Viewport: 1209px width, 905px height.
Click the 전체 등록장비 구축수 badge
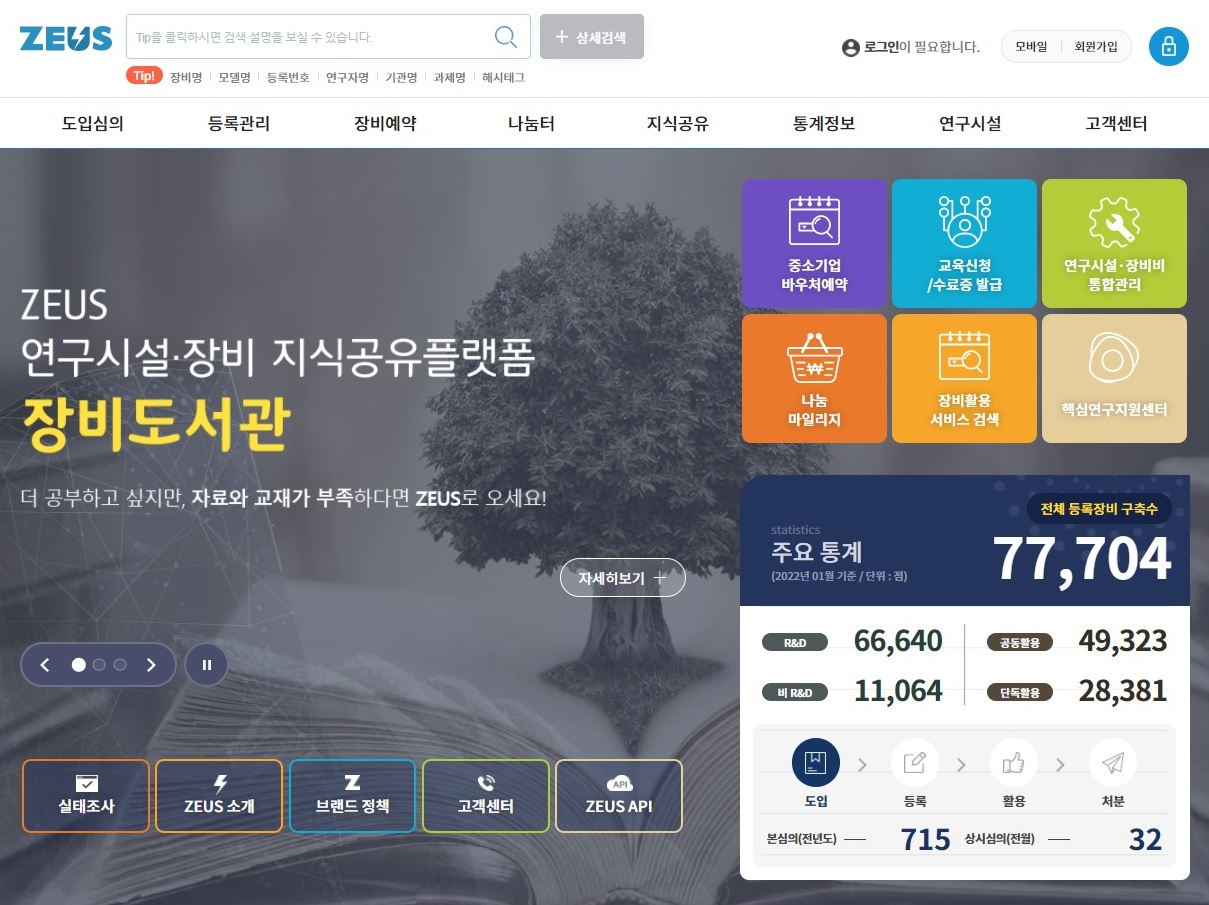point(1099,509)
